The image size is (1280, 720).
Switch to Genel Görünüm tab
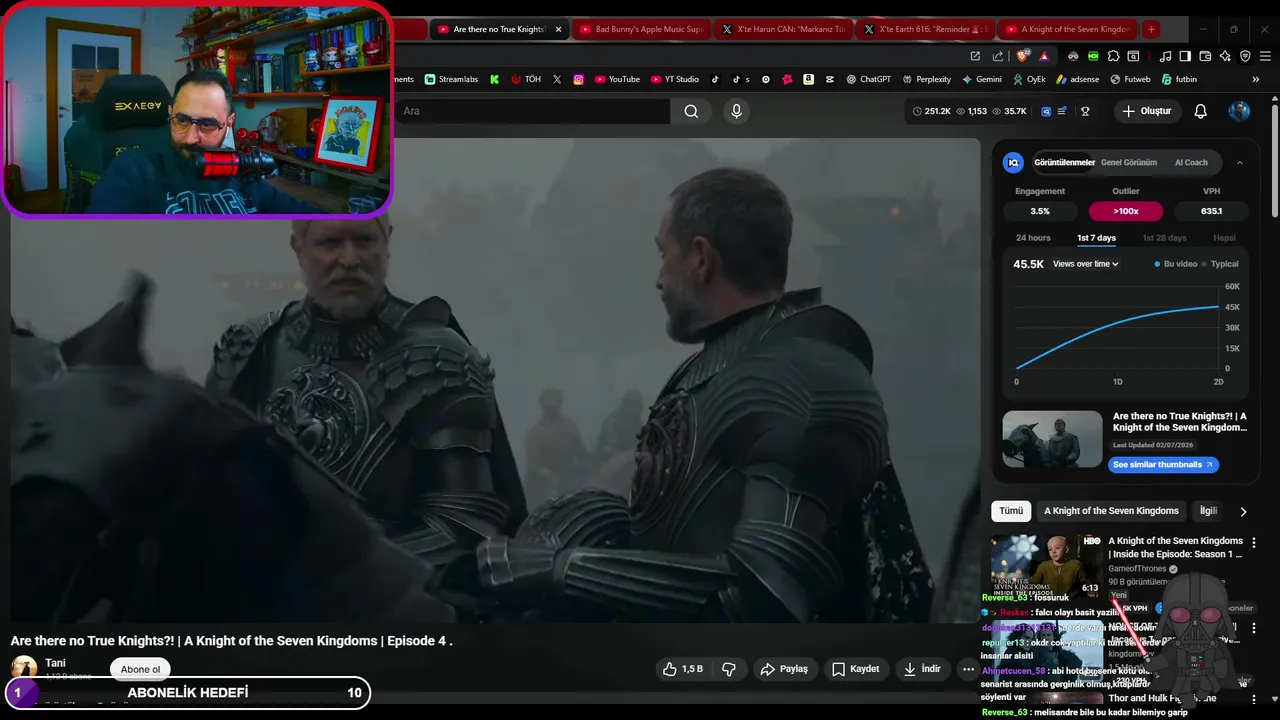click(x=1129, y=162)
